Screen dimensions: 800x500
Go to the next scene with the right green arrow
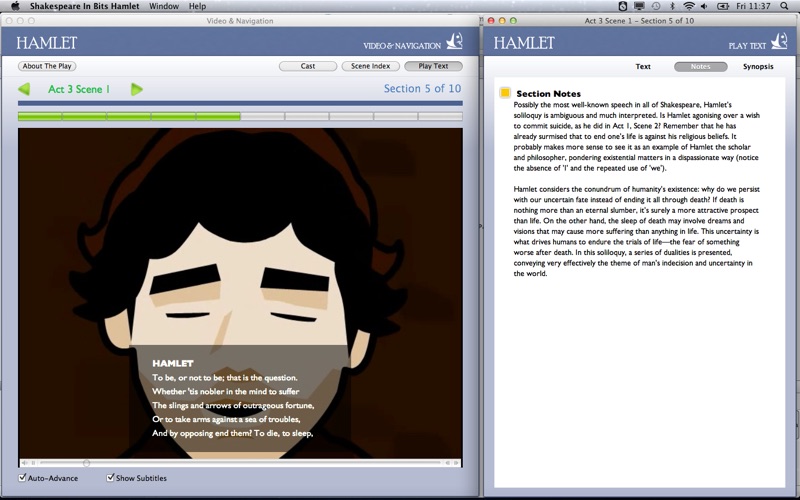(x=136, y=89)
